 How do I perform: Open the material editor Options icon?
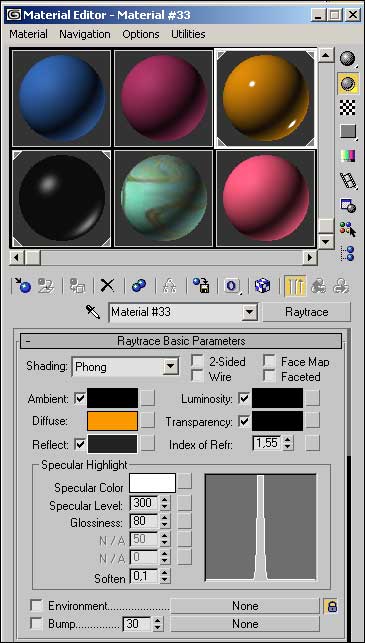[x=347, y=205]
